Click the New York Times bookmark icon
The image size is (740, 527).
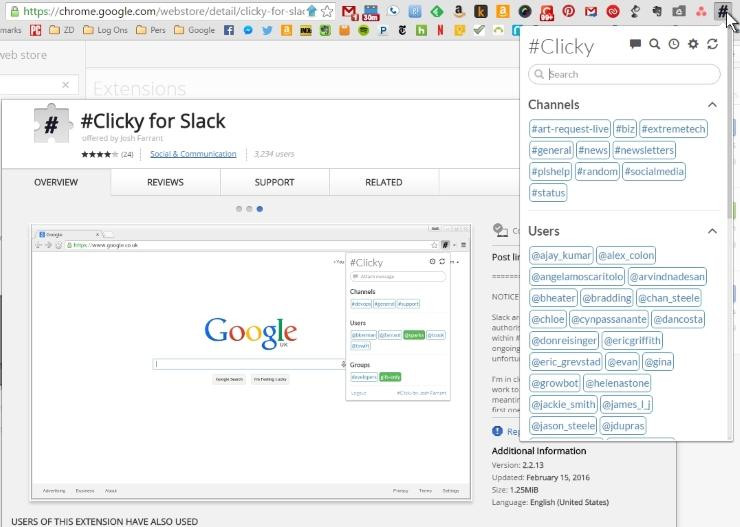[x=402, y=31]
